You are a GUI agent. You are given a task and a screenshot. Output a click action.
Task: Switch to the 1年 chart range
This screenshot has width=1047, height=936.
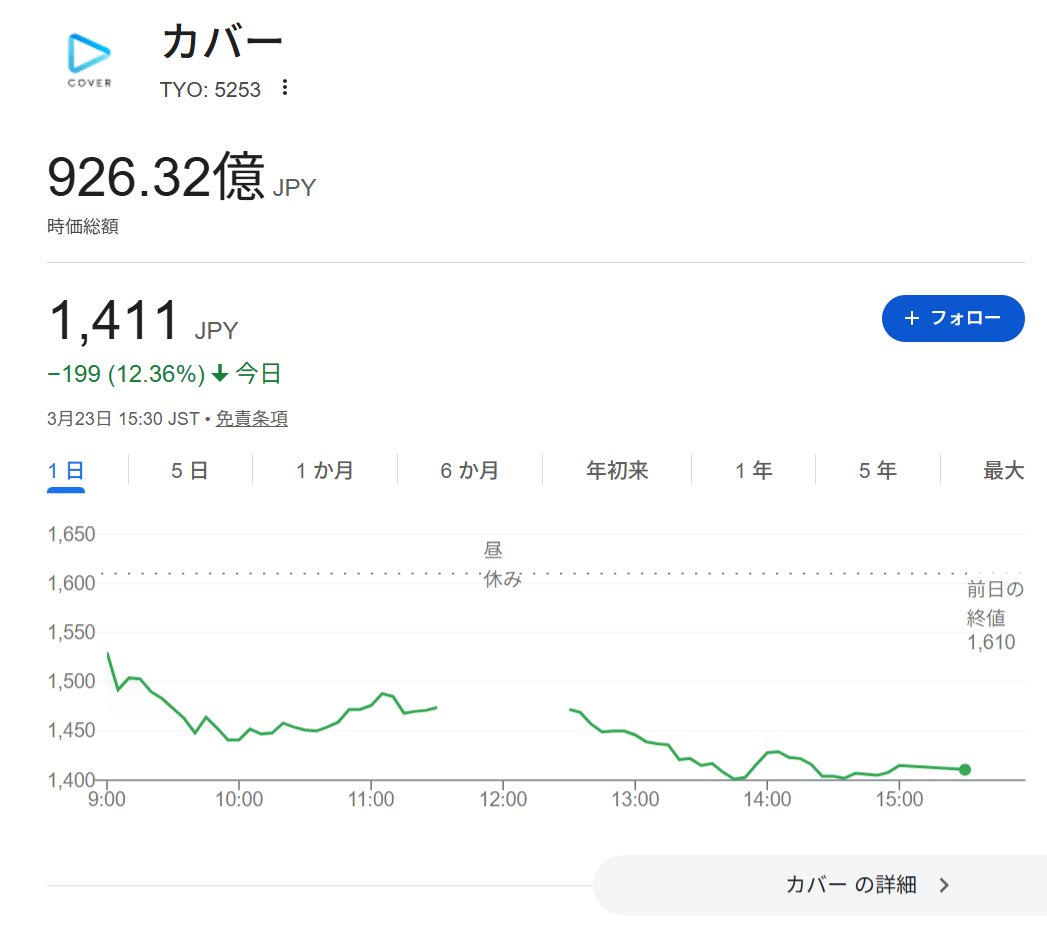[753, 470]
